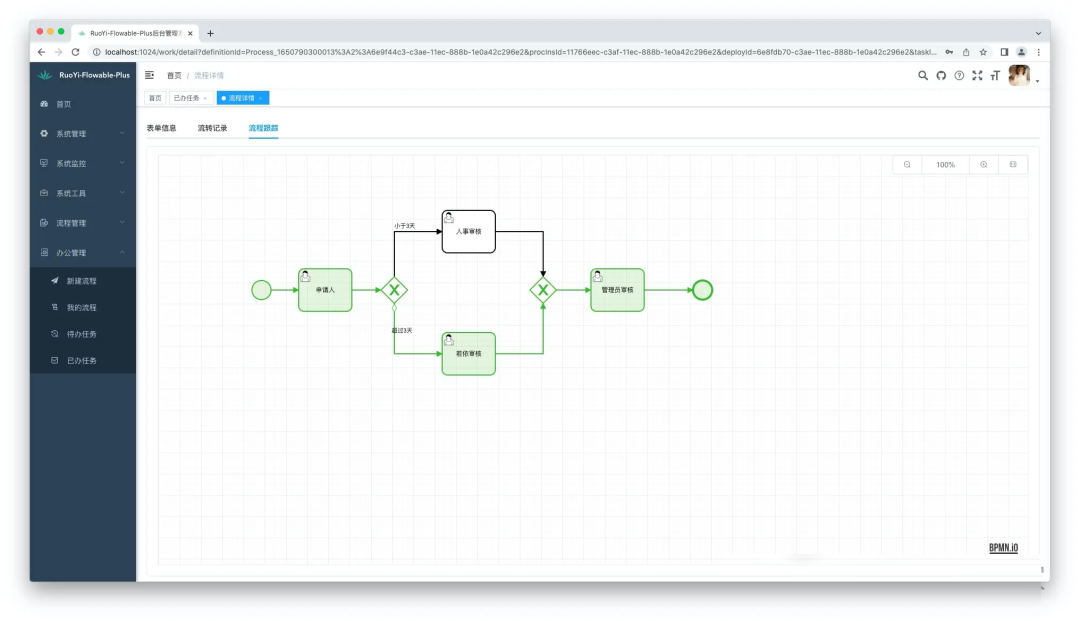The height and width of the screenshot is (621, 1080).
Task: Open 待办任务 in the sidebar
Action: tap(81, 334)
